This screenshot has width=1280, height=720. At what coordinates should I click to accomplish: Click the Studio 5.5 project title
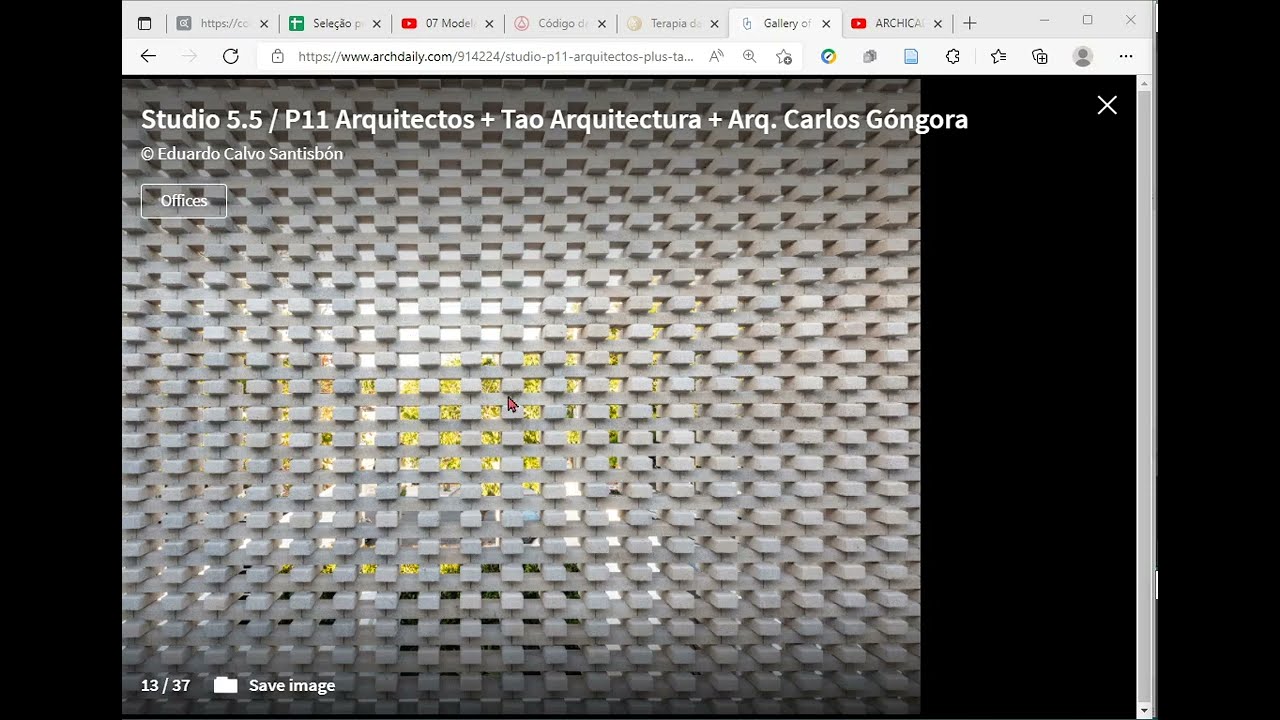pos(554,119)
